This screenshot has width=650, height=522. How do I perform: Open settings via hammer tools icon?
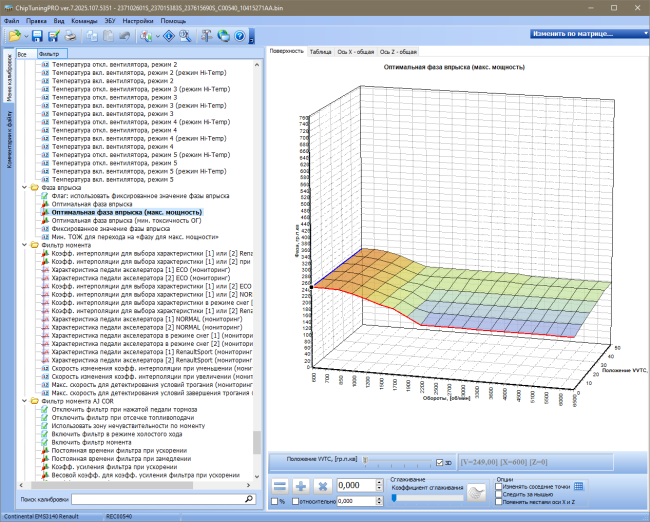tap(206, 36)
